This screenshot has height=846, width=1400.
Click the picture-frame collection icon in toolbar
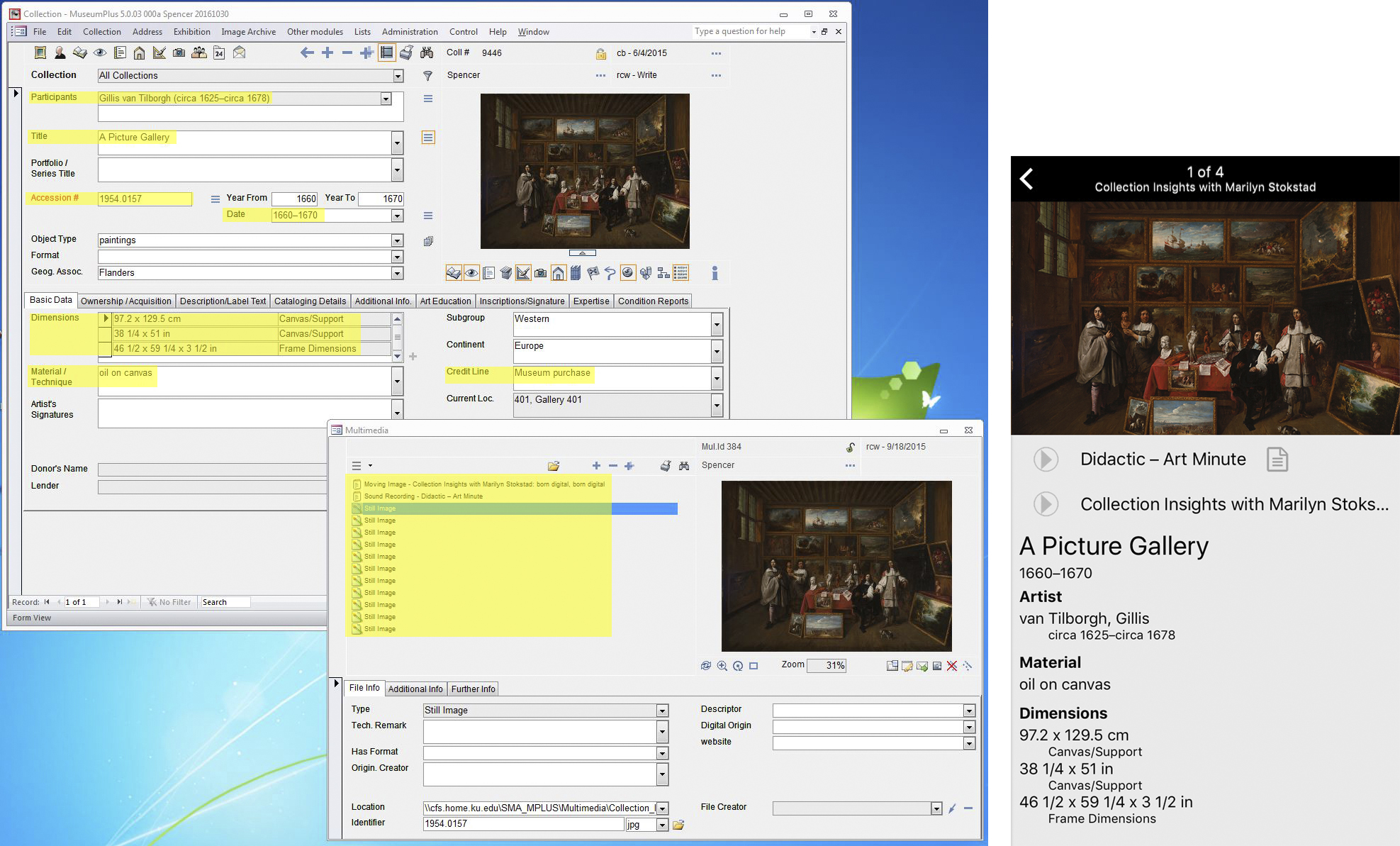tap(40, 52)
